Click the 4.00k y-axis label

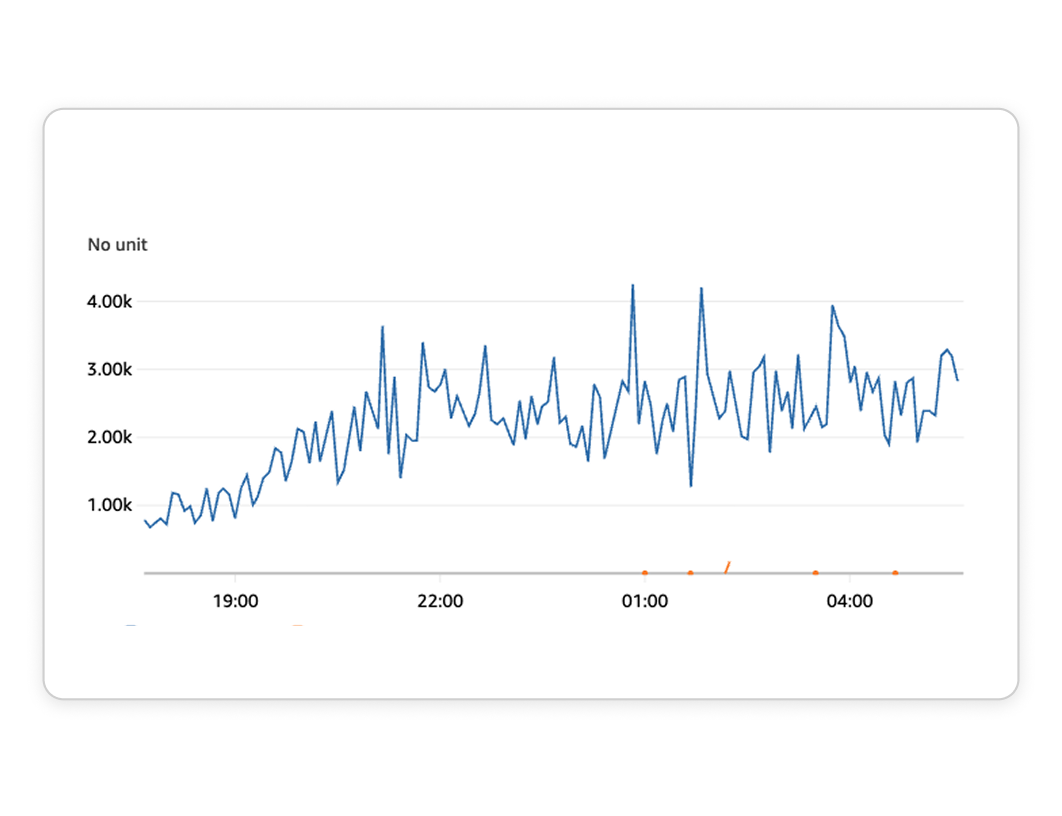point(109,301)
